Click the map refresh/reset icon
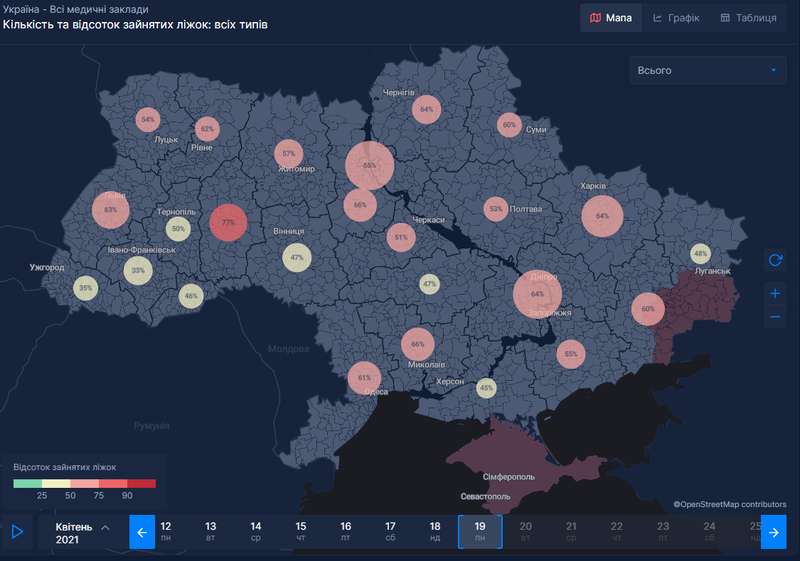 pos(775,260)
